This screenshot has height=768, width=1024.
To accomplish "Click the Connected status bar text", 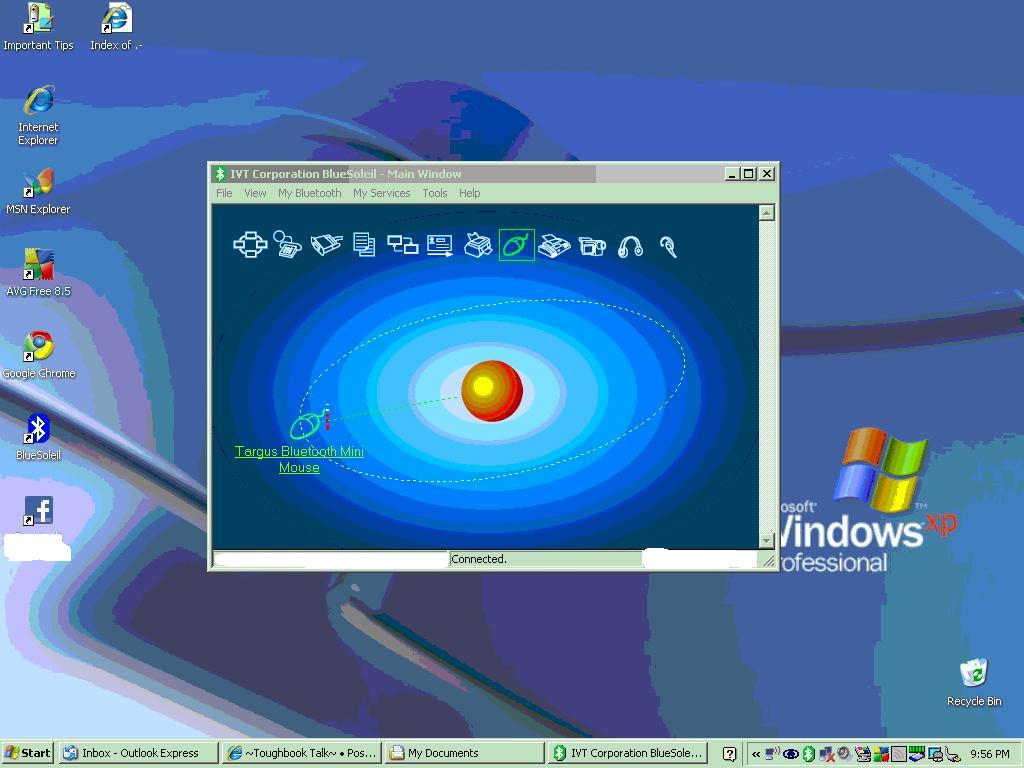I will tap(479, 559).
